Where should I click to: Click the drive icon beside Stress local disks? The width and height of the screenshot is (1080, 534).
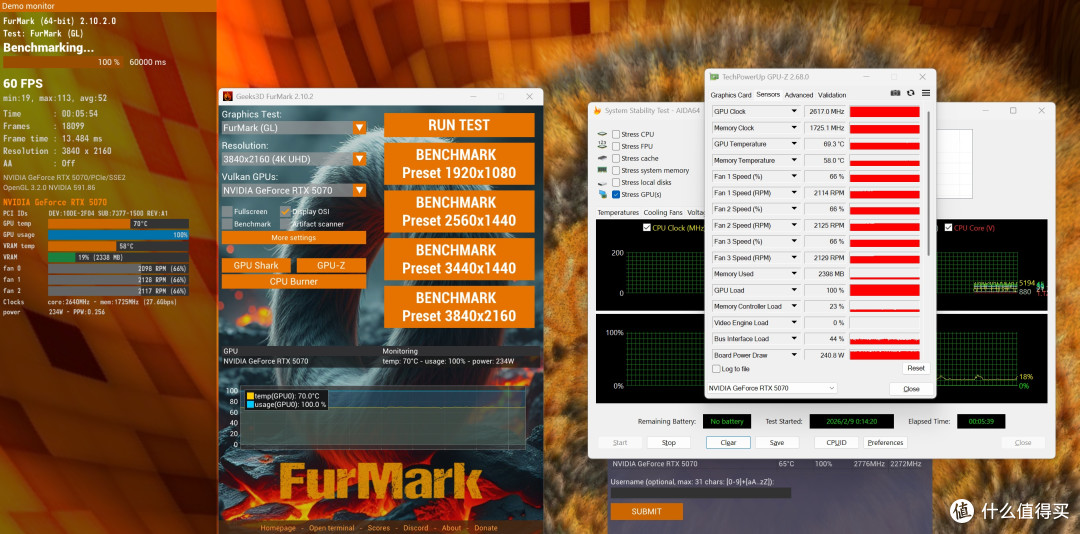[x=603, y=183]
